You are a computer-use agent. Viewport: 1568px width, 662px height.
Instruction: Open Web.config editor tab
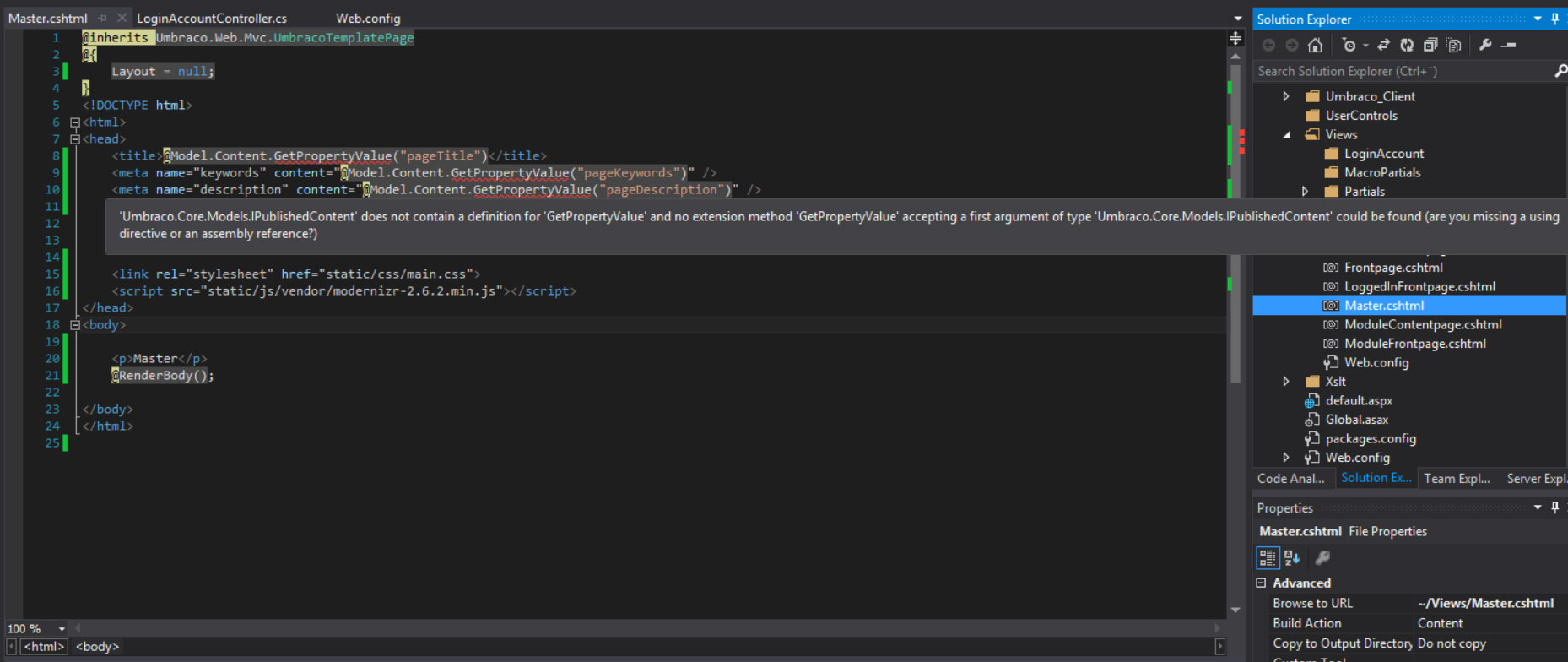pyautogui.click(x=368, y=19)
